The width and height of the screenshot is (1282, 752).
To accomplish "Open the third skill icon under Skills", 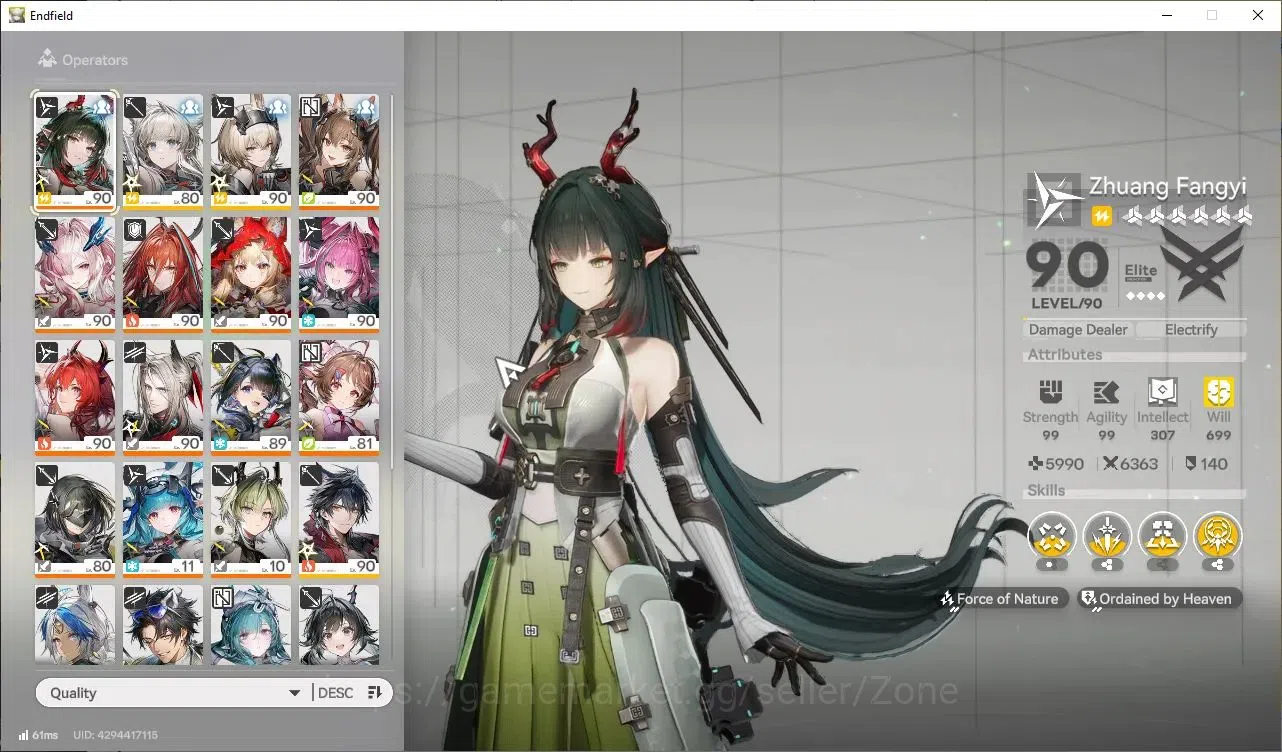I will 1163,536.
